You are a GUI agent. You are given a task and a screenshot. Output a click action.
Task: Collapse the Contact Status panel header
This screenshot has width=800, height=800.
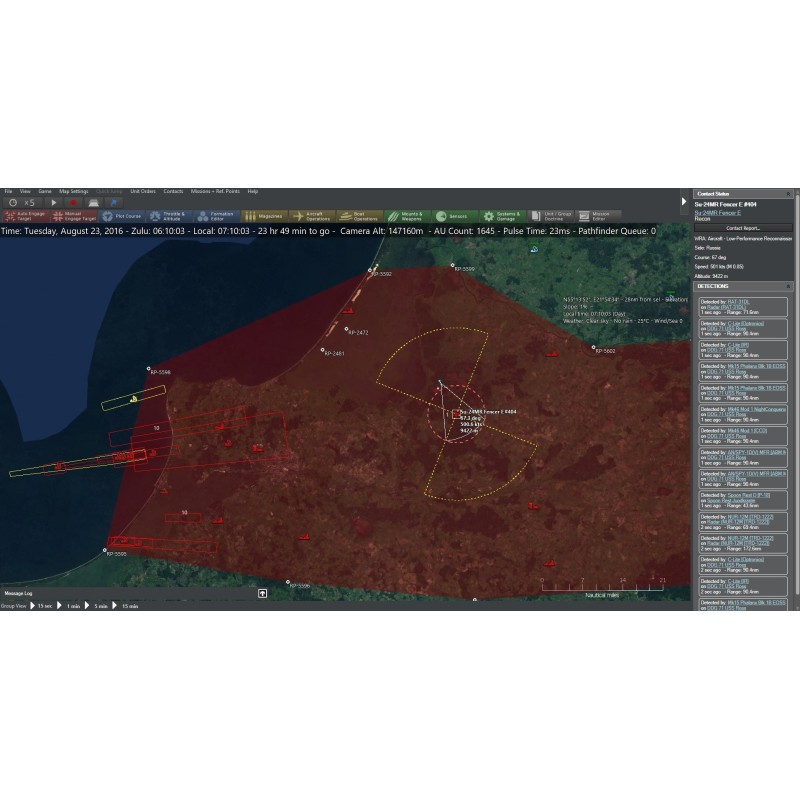click(787, 193)
